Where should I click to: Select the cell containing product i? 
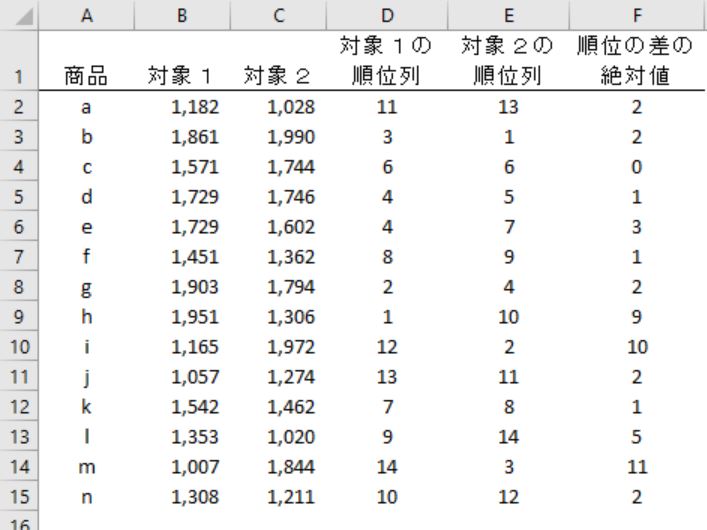[x=86, y=346]
